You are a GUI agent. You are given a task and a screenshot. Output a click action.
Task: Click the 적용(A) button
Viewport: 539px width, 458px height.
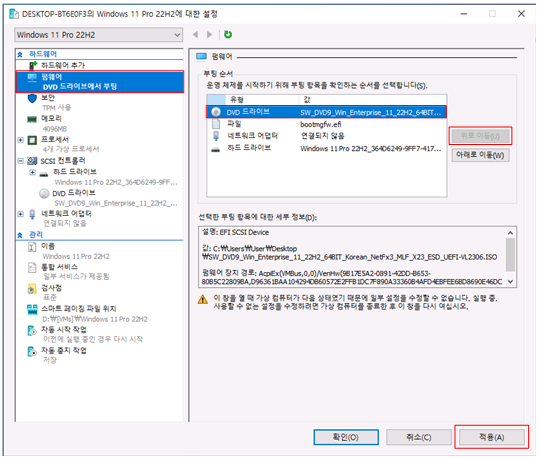point(492,437)
